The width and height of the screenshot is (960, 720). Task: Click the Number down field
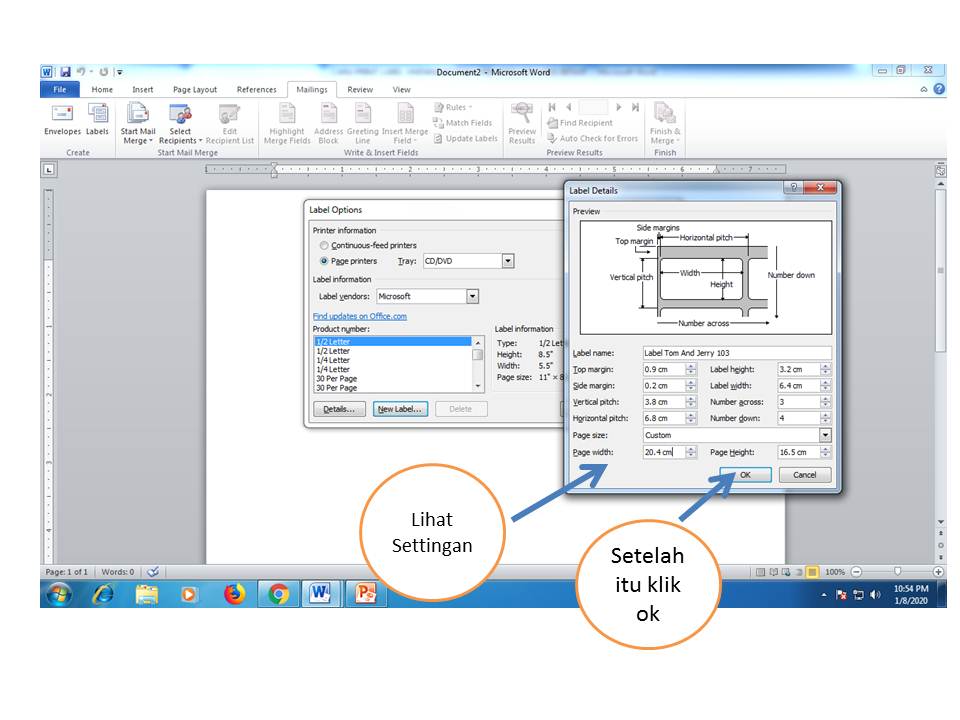tap(798, 418)
